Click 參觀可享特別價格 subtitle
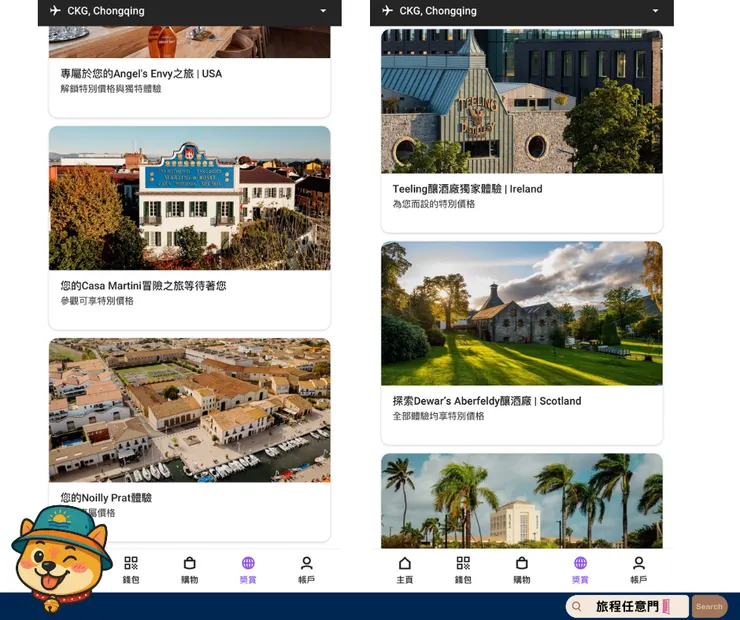Viewport: 740px width, 620px height. [x=97, y=301]
